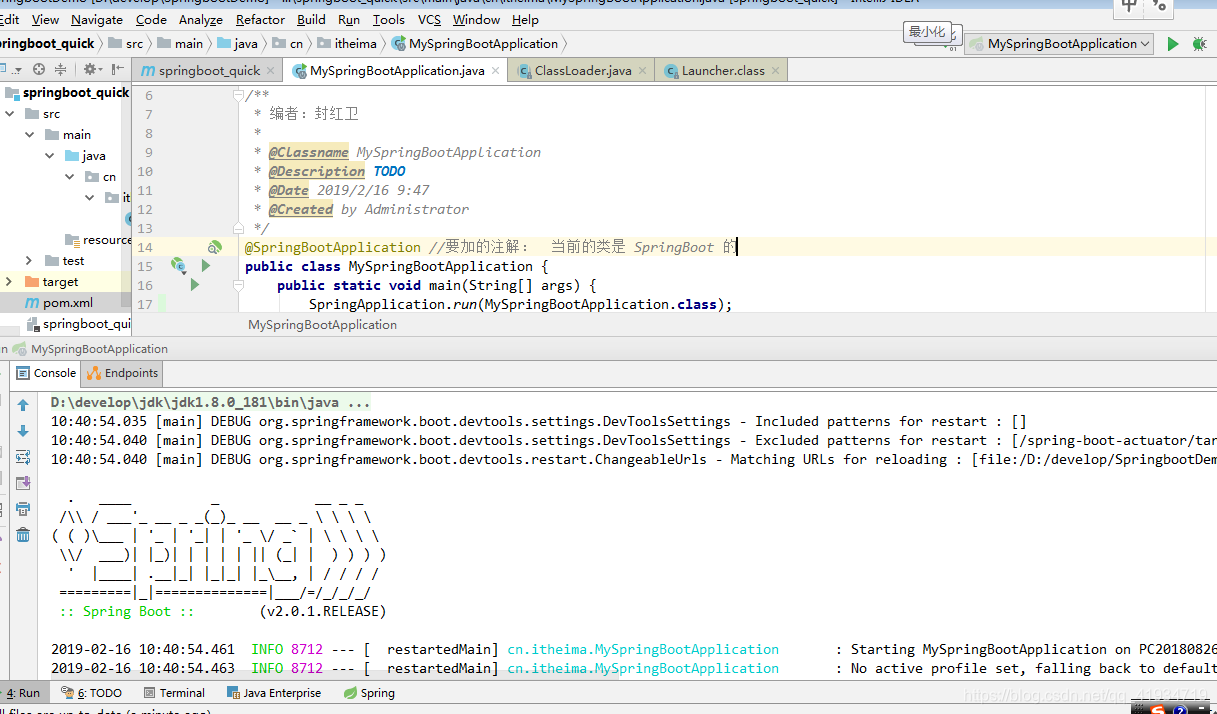Click the src breadcrumb in navigation bar

(125, 44)
